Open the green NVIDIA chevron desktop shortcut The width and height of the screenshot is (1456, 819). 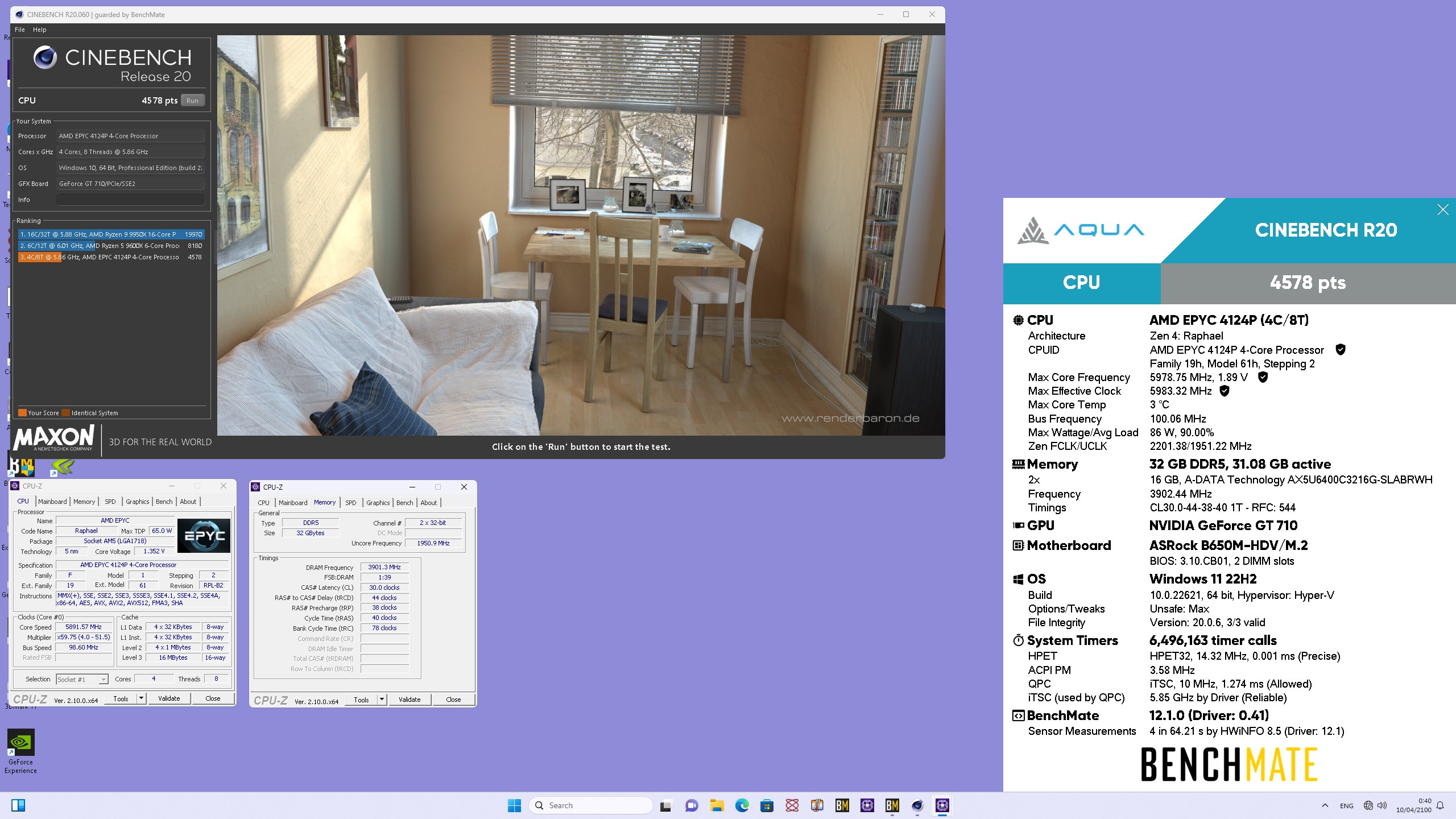63,466
